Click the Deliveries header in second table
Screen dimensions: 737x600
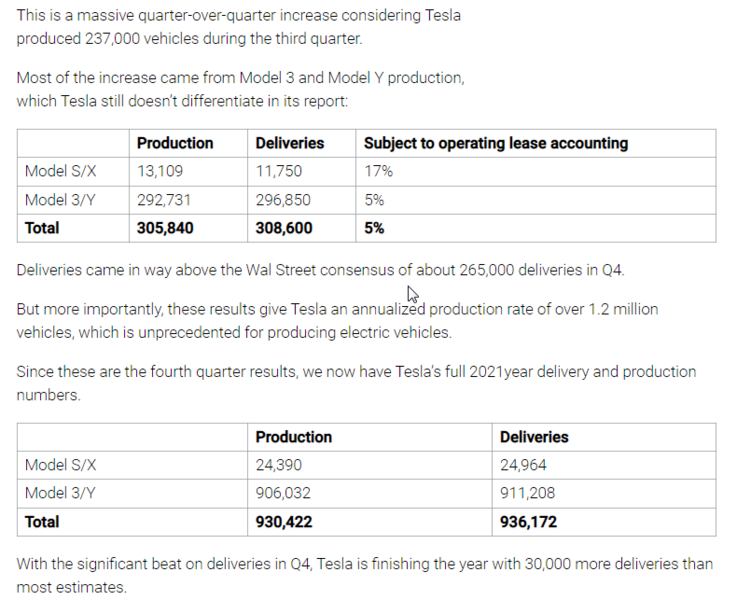pyautogui.click(x=534, y=437)
